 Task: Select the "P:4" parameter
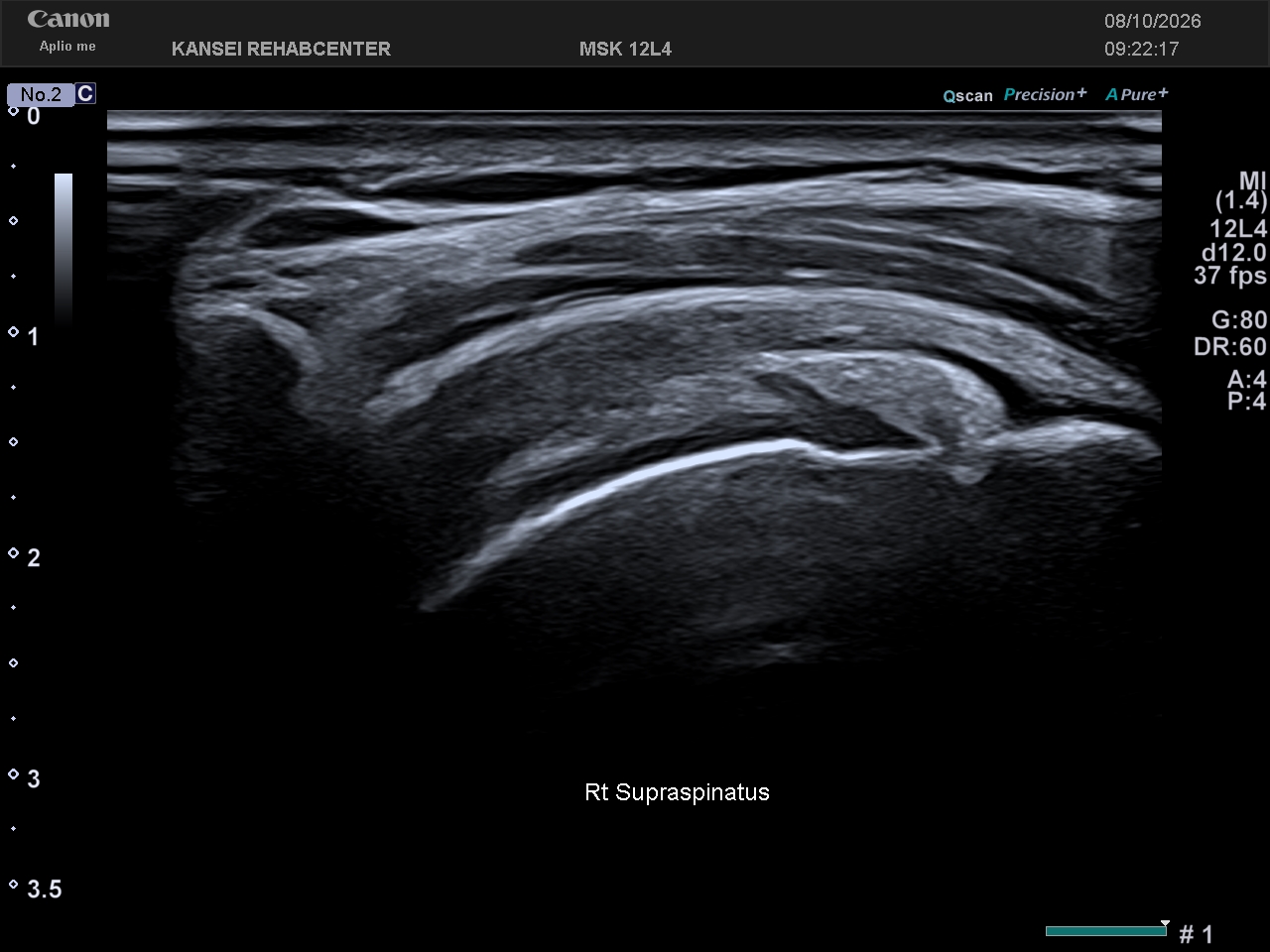[x=1247, y=401]
